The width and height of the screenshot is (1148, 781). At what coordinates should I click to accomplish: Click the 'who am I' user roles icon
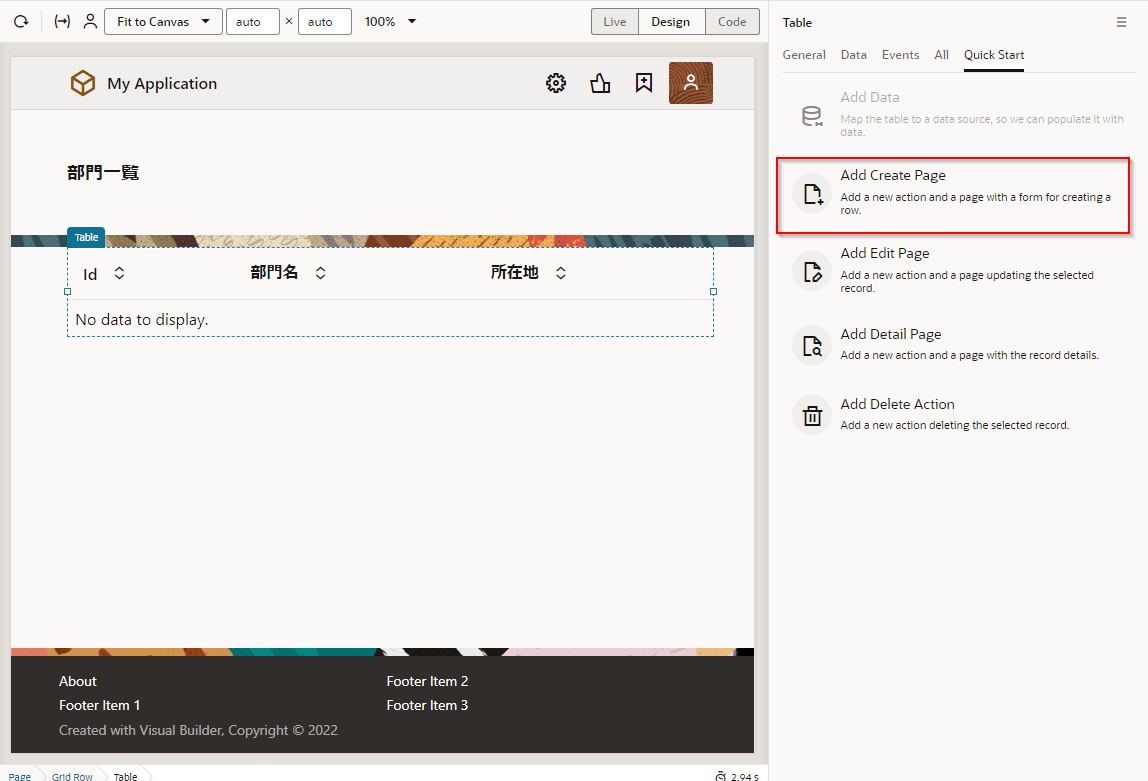[90, 21]
